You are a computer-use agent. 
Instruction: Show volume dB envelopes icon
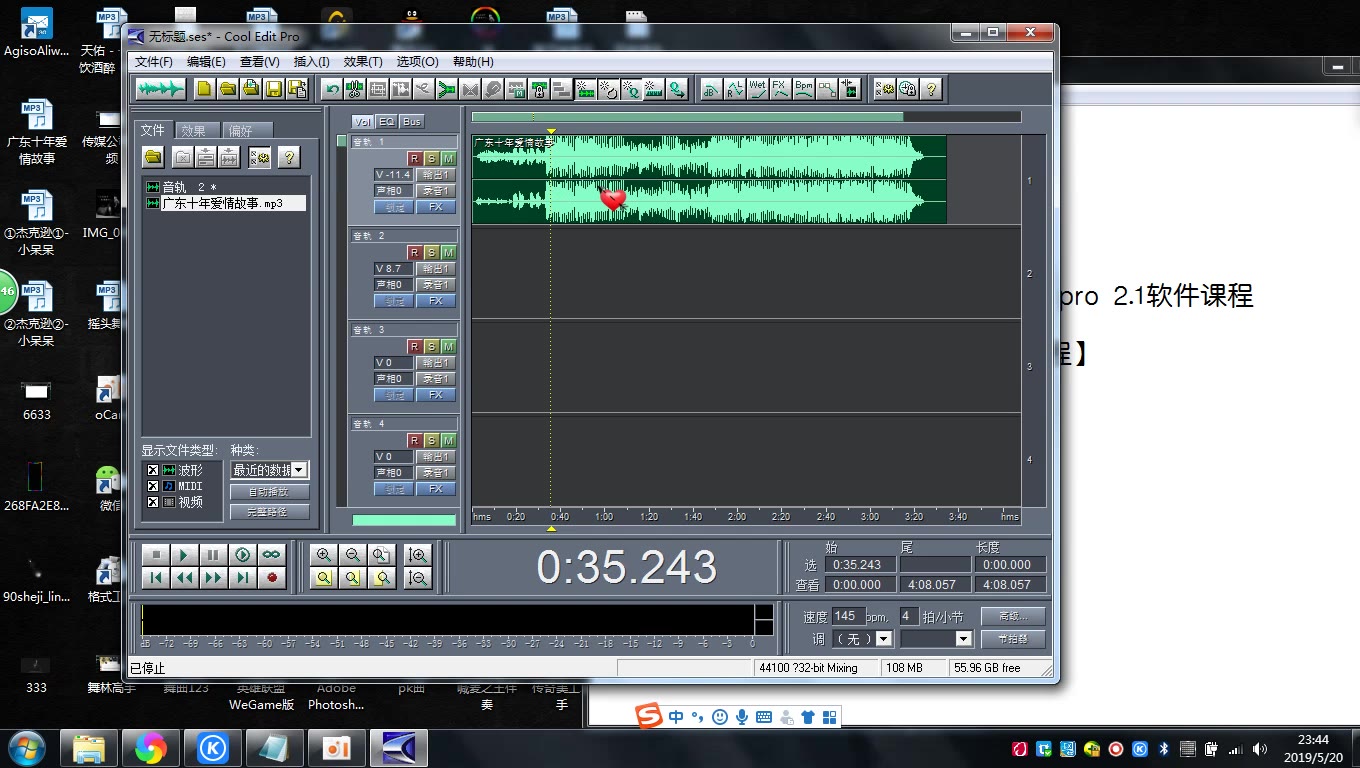point(712,89)
